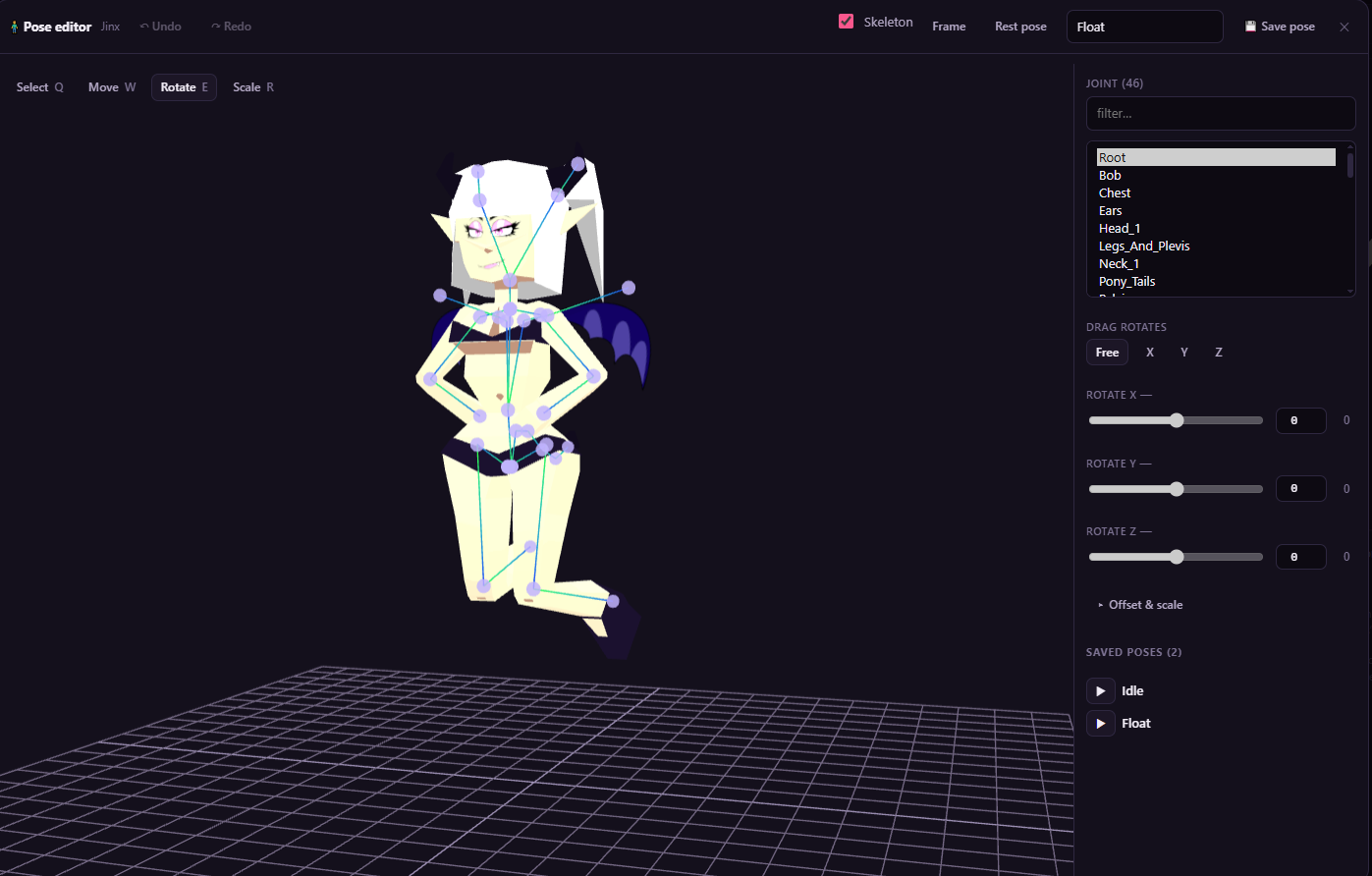Click the Undo arrow button

point(160,27)
